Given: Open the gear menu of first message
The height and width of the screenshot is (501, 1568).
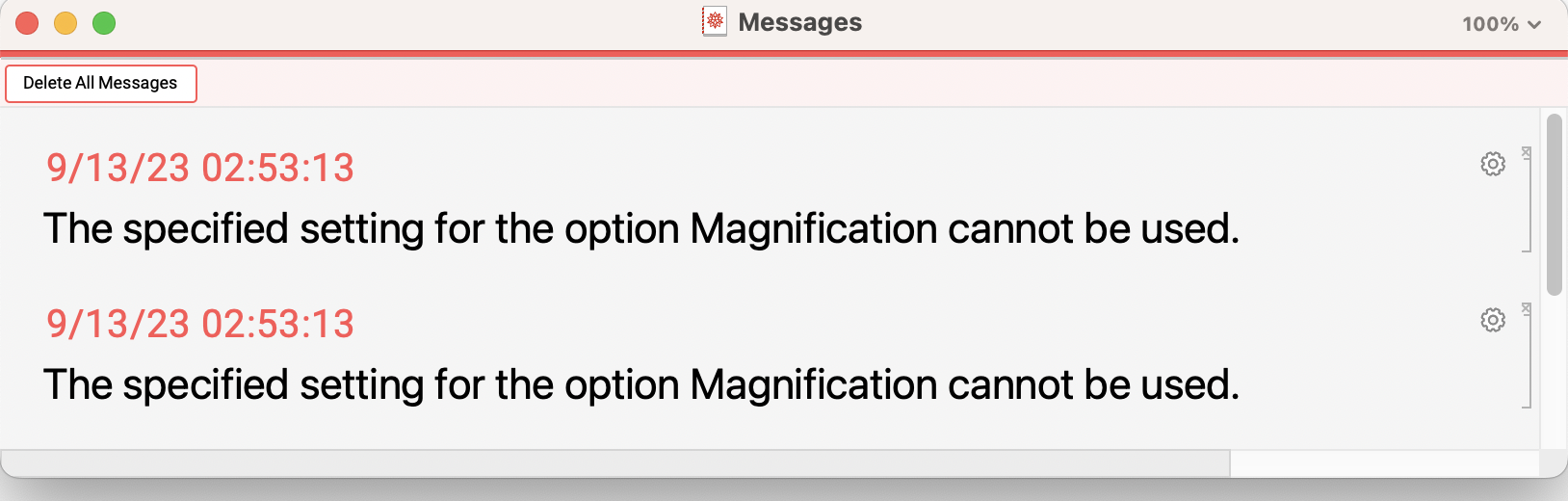Looking at the screenshot, I should tap(1493, 164).
